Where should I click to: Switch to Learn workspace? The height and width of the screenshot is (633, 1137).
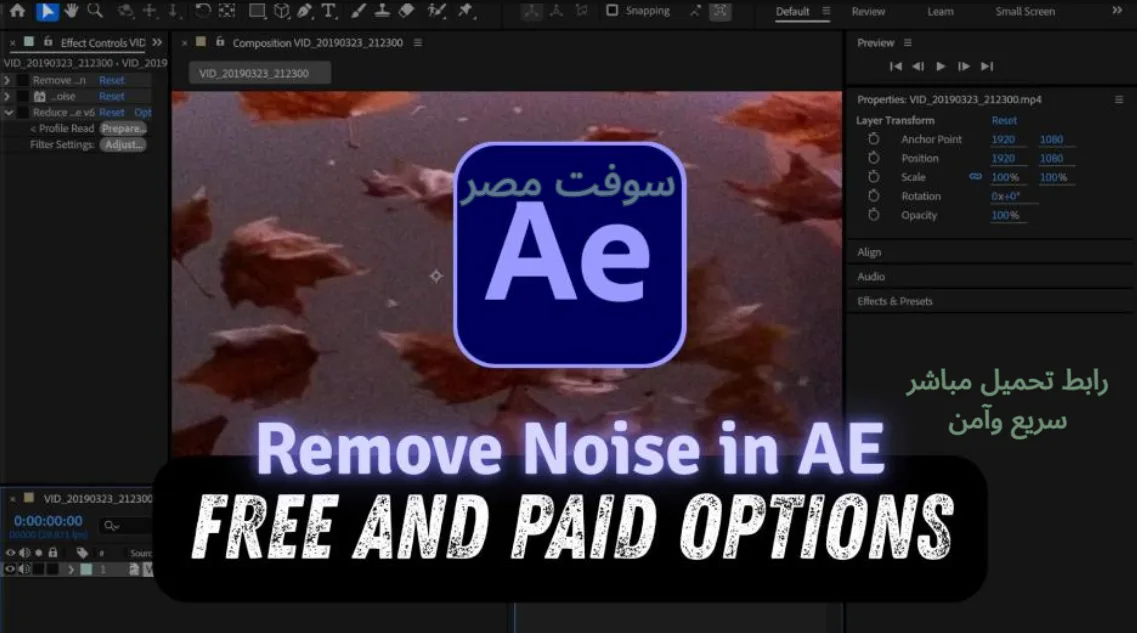tap(940, 12)
